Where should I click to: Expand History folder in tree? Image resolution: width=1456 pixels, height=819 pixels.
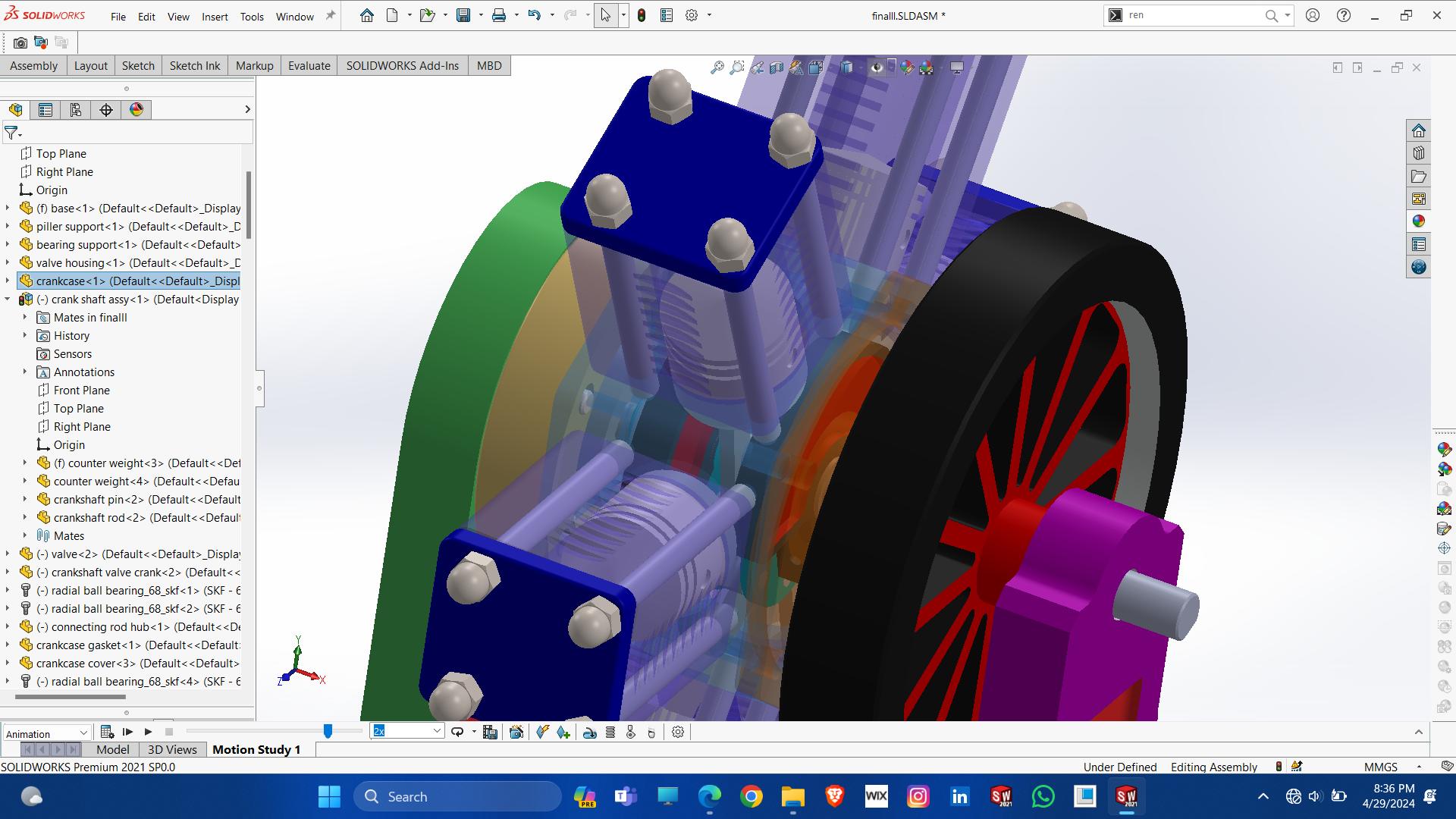(24, 336)
